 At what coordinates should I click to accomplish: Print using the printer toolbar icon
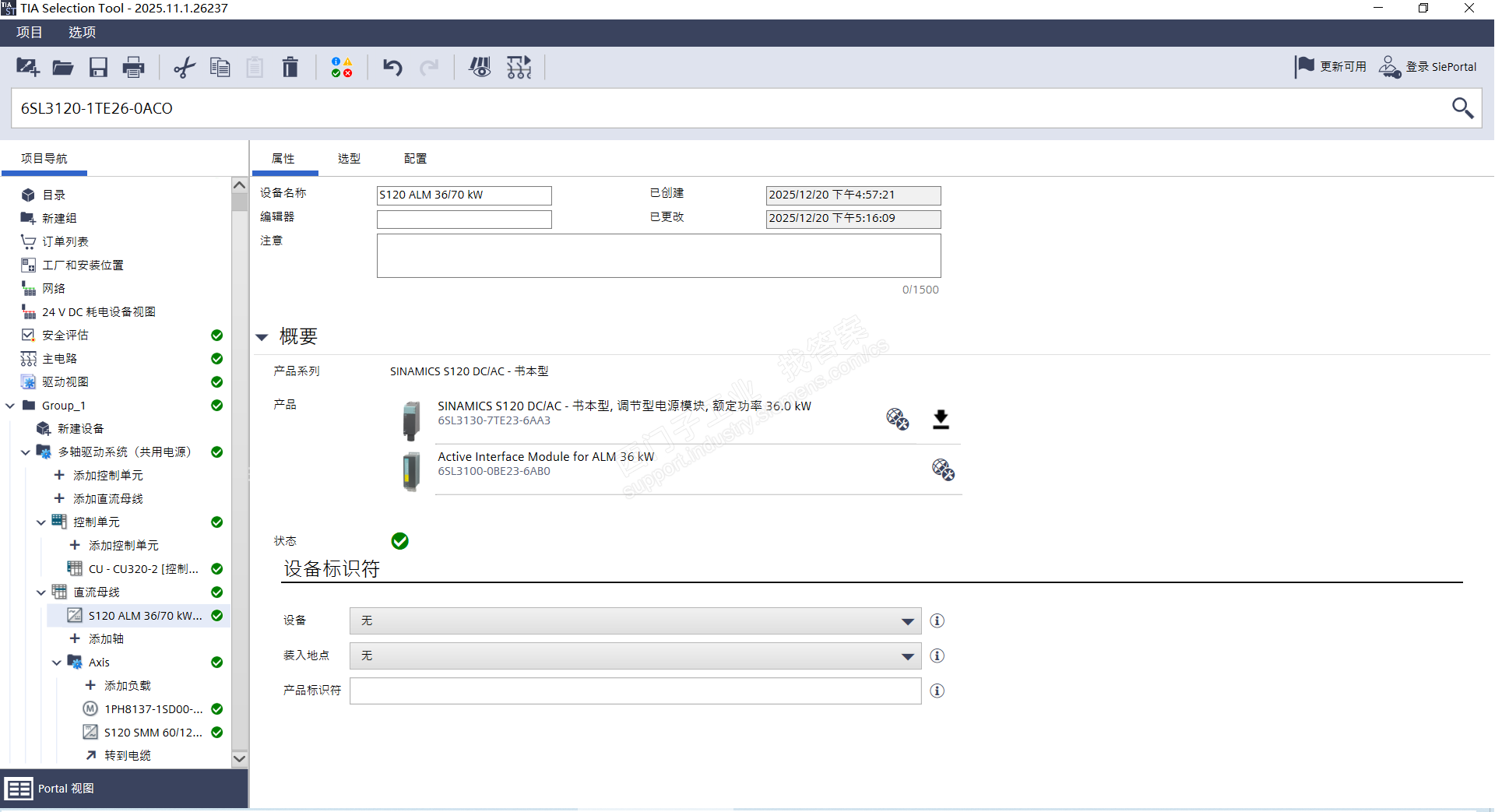[x=134, y=67]
